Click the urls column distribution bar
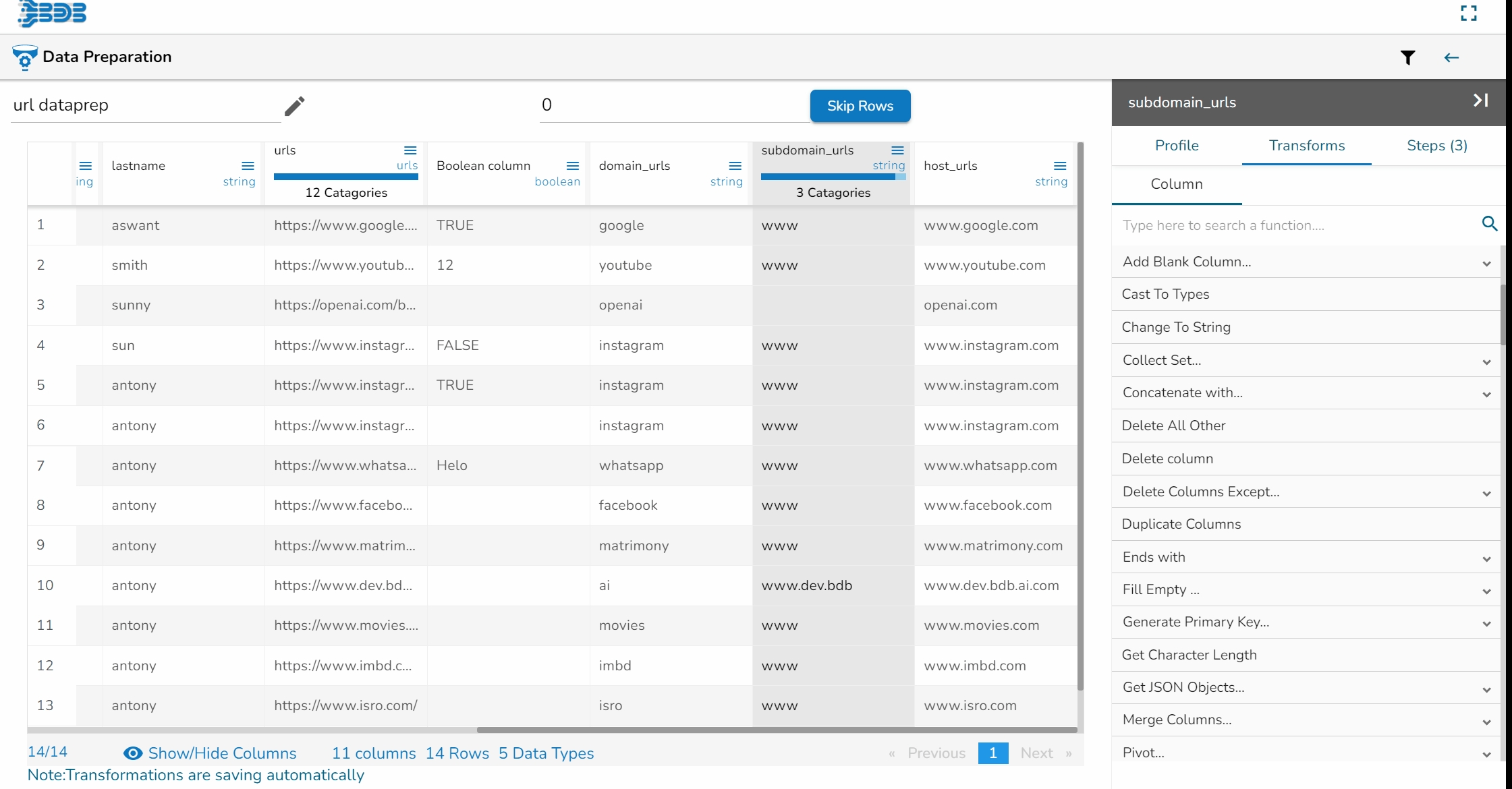This screenshot has height=789, width=1512. click(345, 177)
